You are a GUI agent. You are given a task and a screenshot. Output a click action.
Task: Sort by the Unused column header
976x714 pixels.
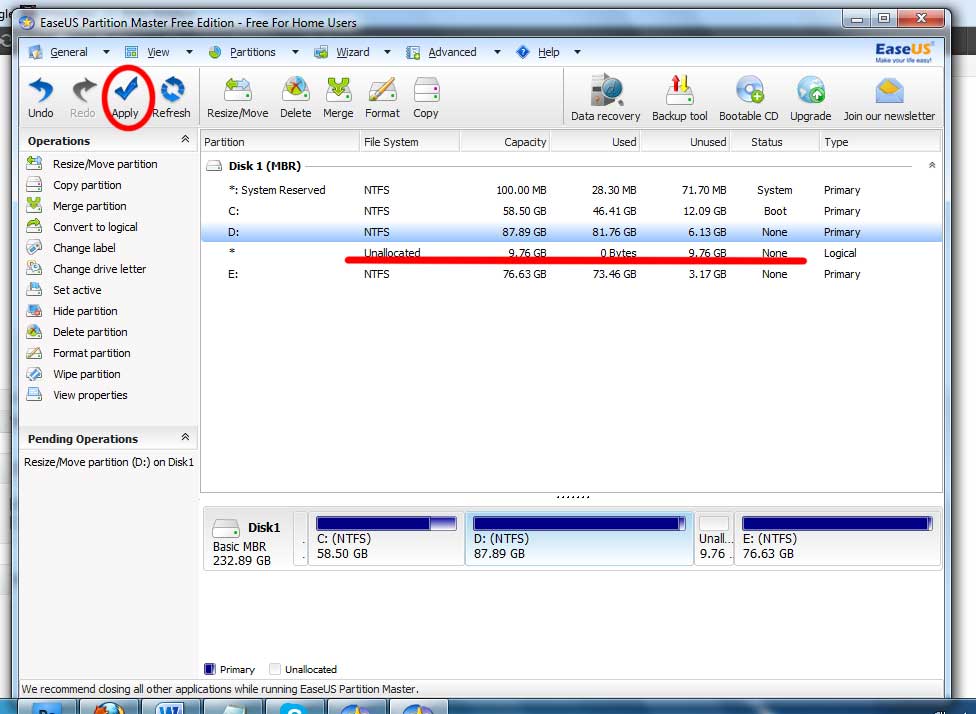point(685,142)
